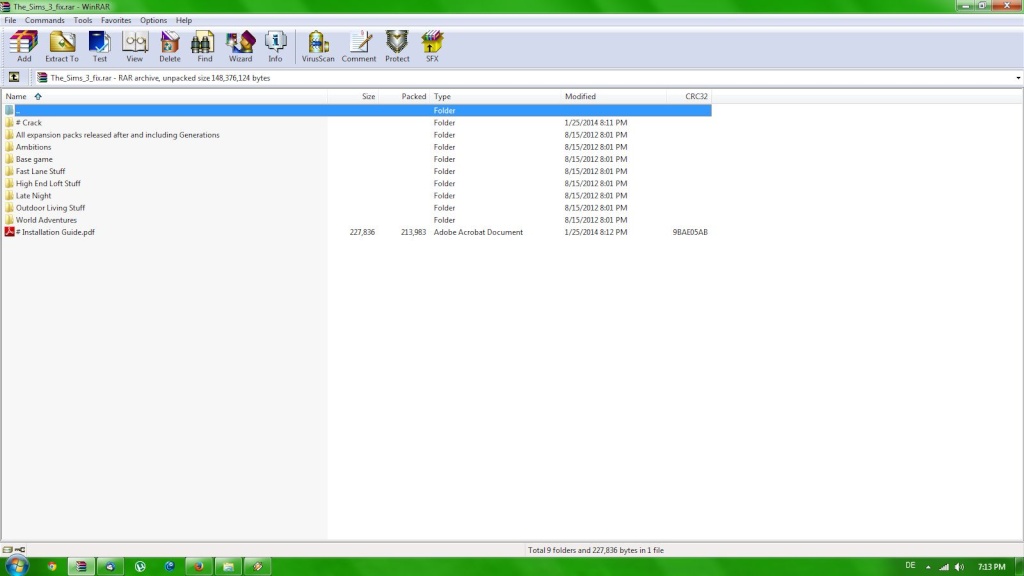Go up one level with the arrow icon

[x=14, y=78]
